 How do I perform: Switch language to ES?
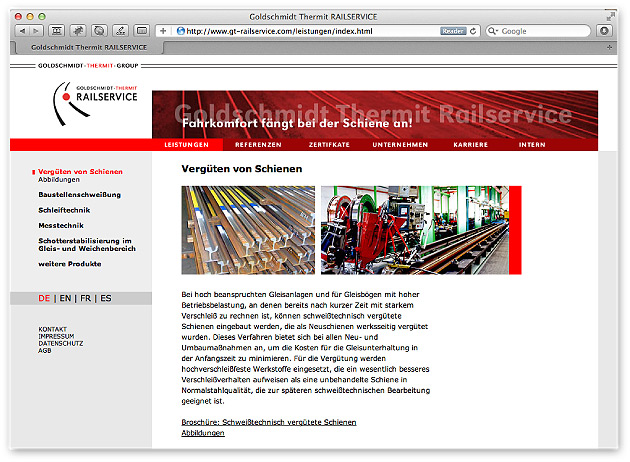[106, 298]
